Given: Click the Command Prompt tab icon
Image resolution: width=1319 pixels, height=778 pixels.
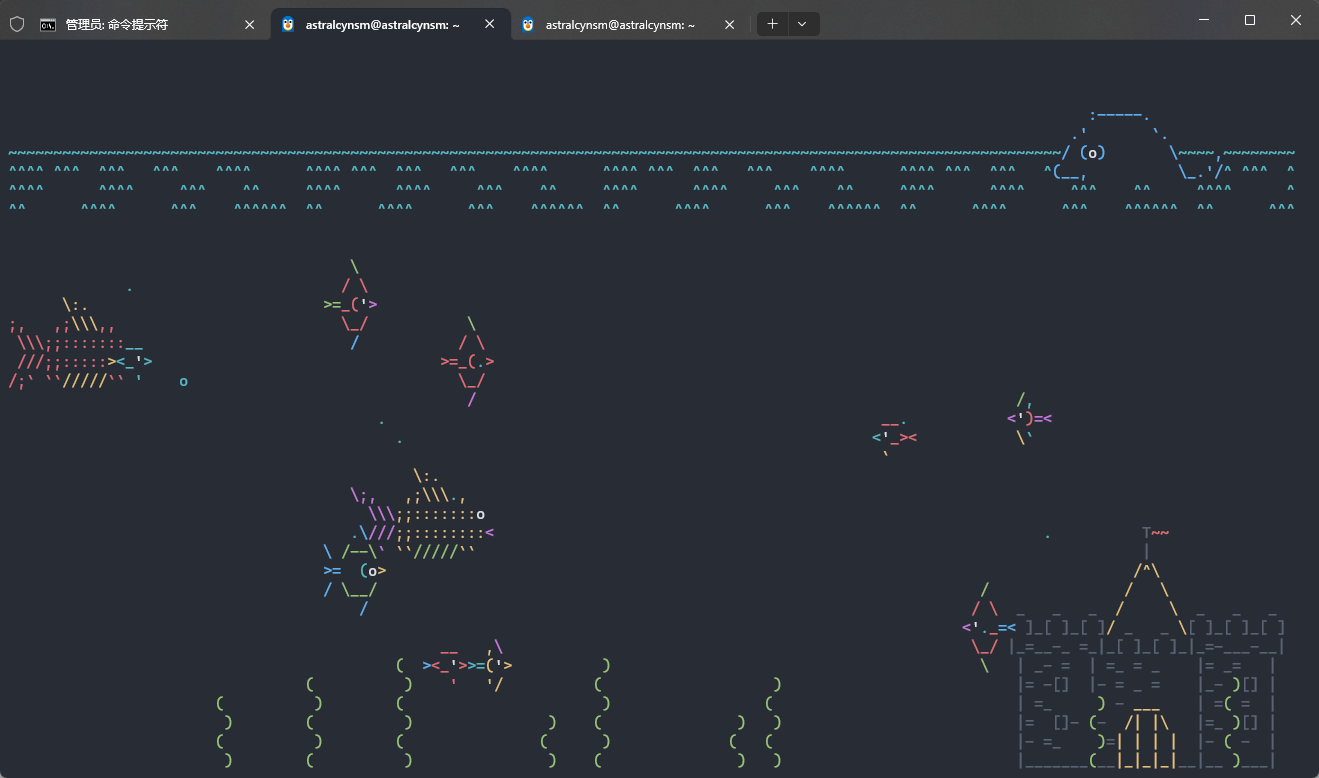Looking at the screenshot, I should (48, 25).
